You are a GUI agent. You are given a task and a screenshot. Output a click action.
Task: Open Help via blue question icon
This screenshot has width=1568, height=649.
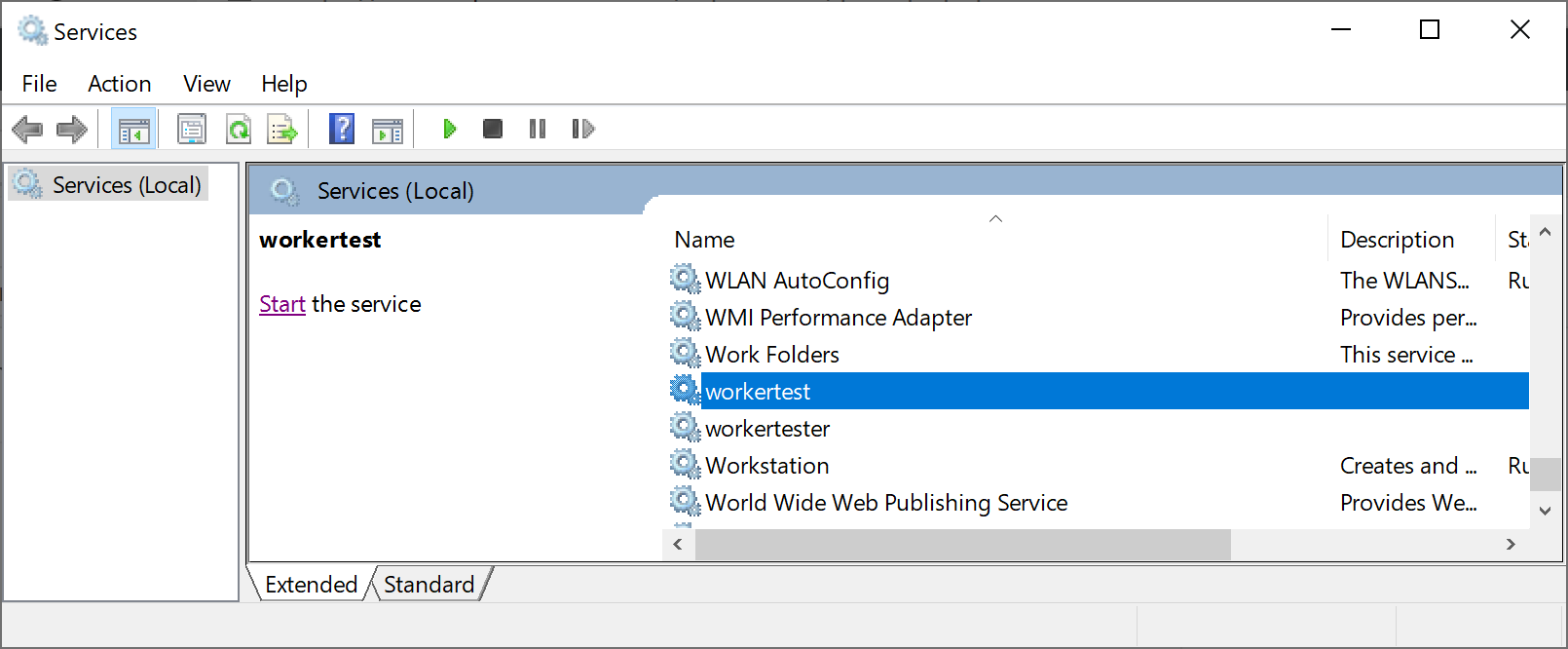point(342,129)
